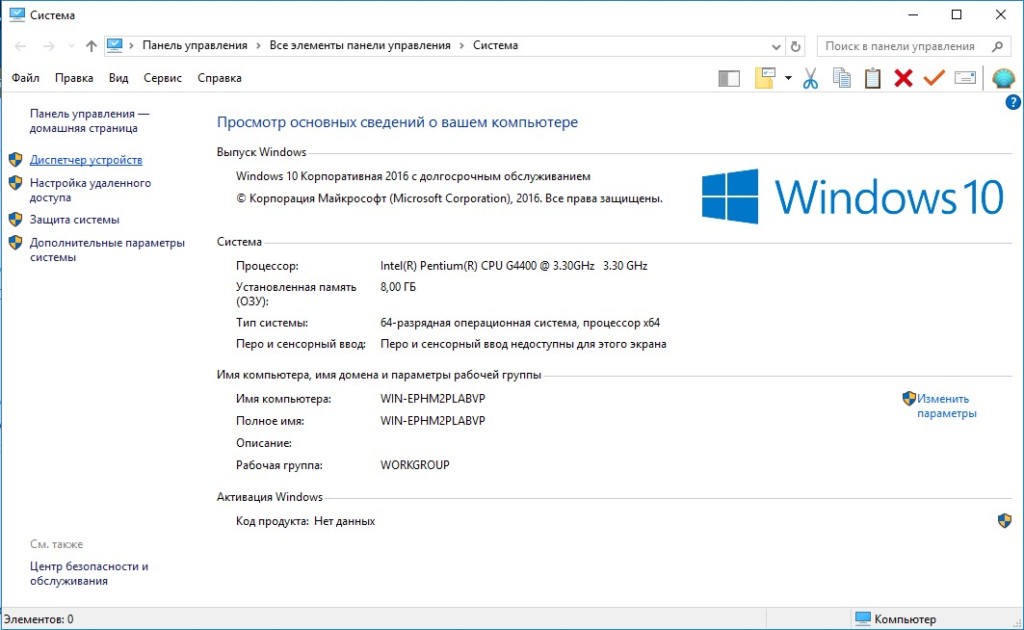
Task: Refresh the page with the refresh button
Action: coord(795,46)
